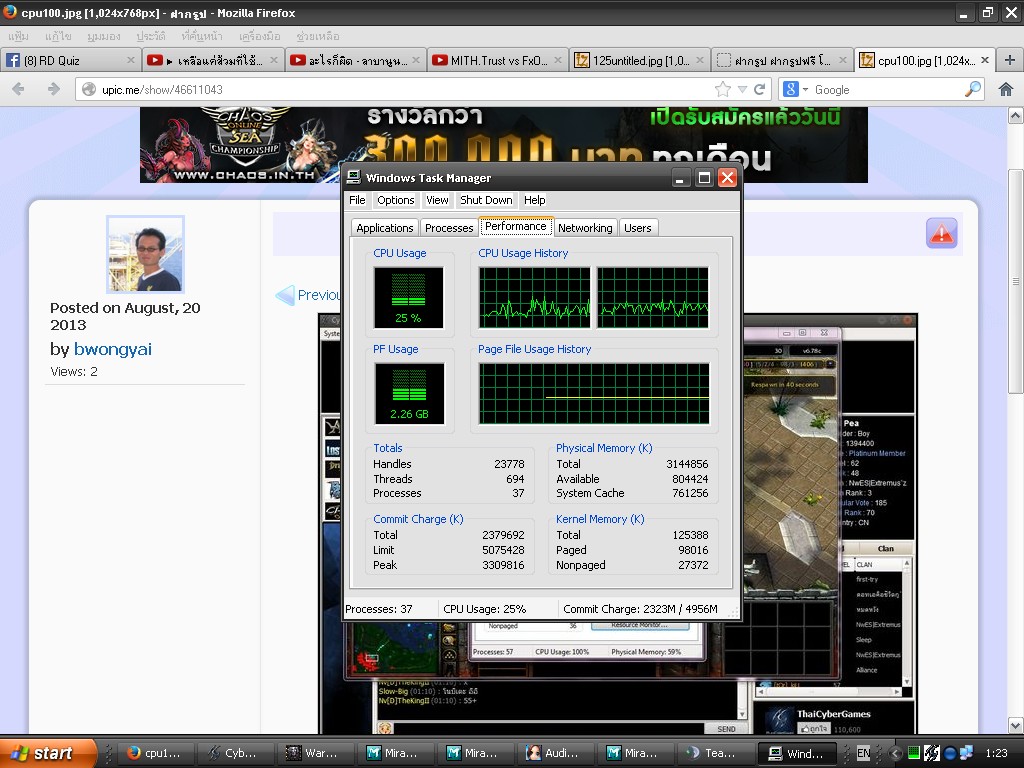The height and width of the screenshot is (768, 1024).
Task: Close the cpu100.jpg browser tab
Action: tap(985, 60)
